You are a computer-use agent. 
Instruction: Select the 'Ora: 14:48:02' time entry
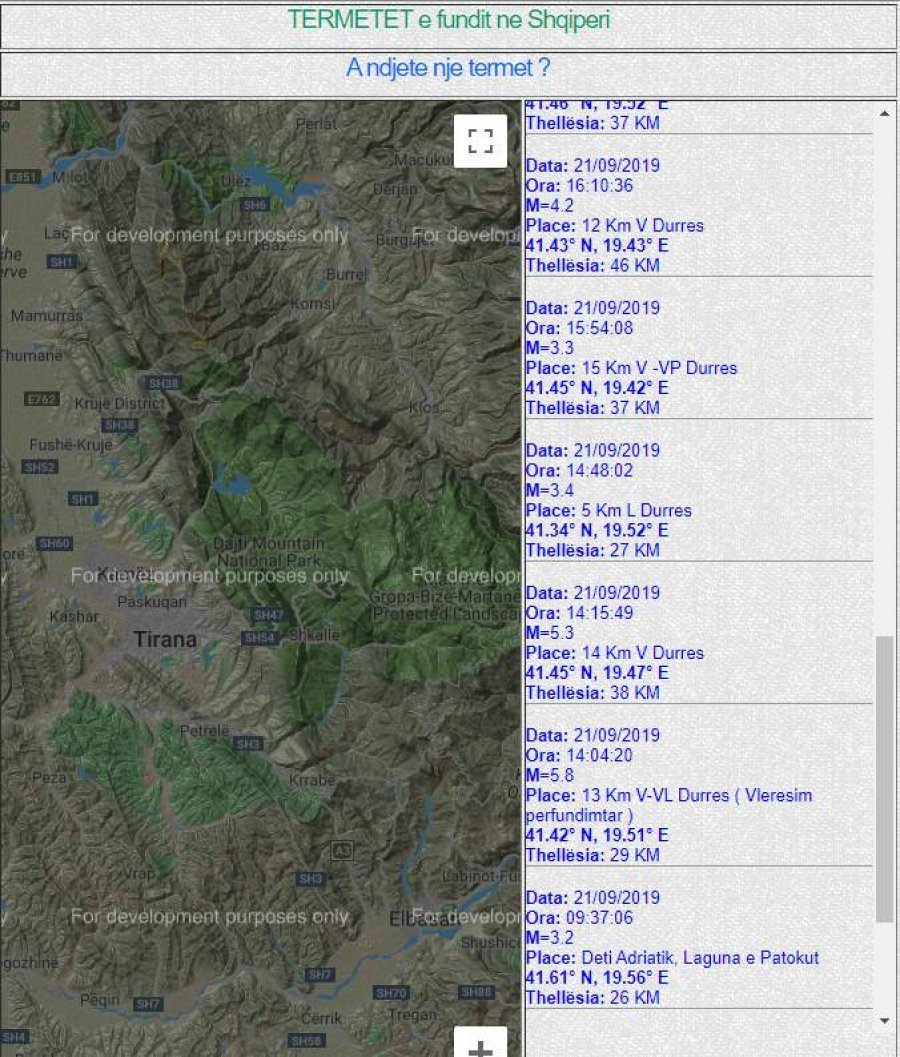pyautogui.click(x=579, y=471)
